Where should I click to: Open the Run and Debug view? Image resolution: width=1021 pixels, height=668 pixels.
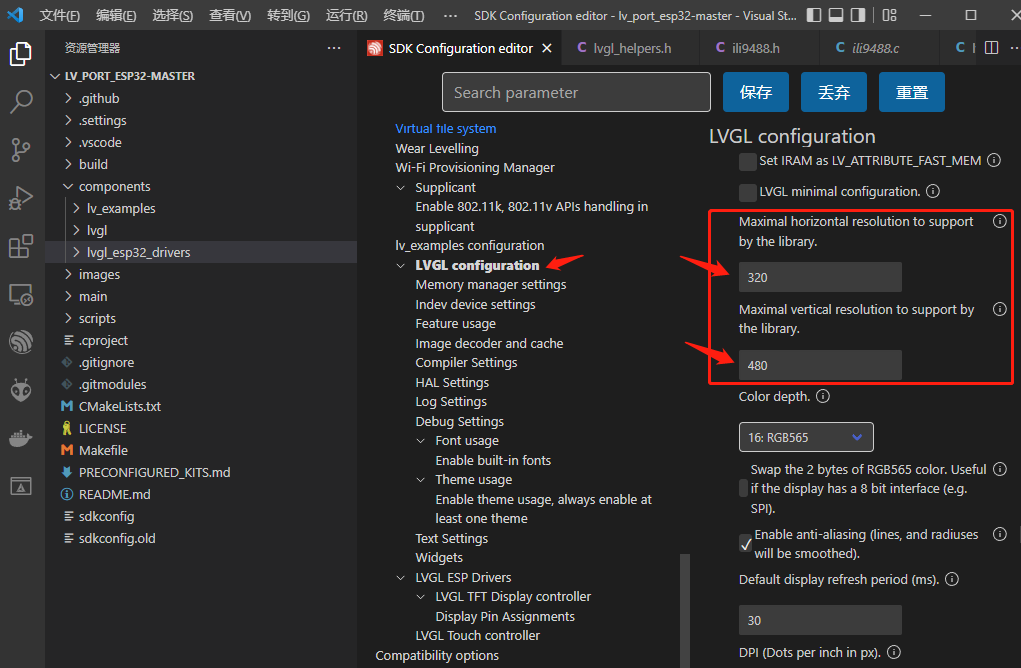21,198
